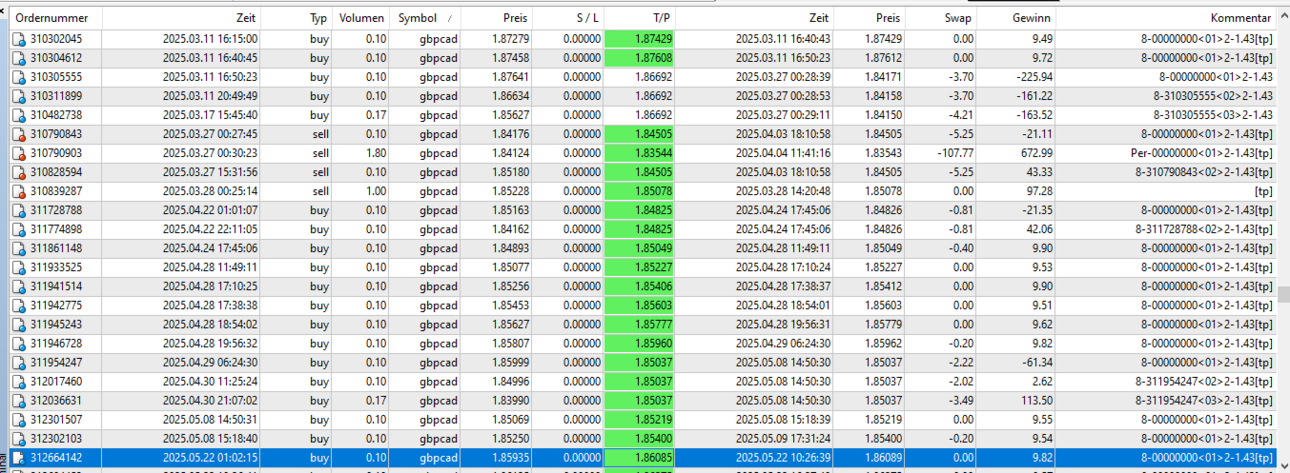Viewport: 1290px width, 473px height.
Task: Click the order icon beside 312302103
Action: 19,438
